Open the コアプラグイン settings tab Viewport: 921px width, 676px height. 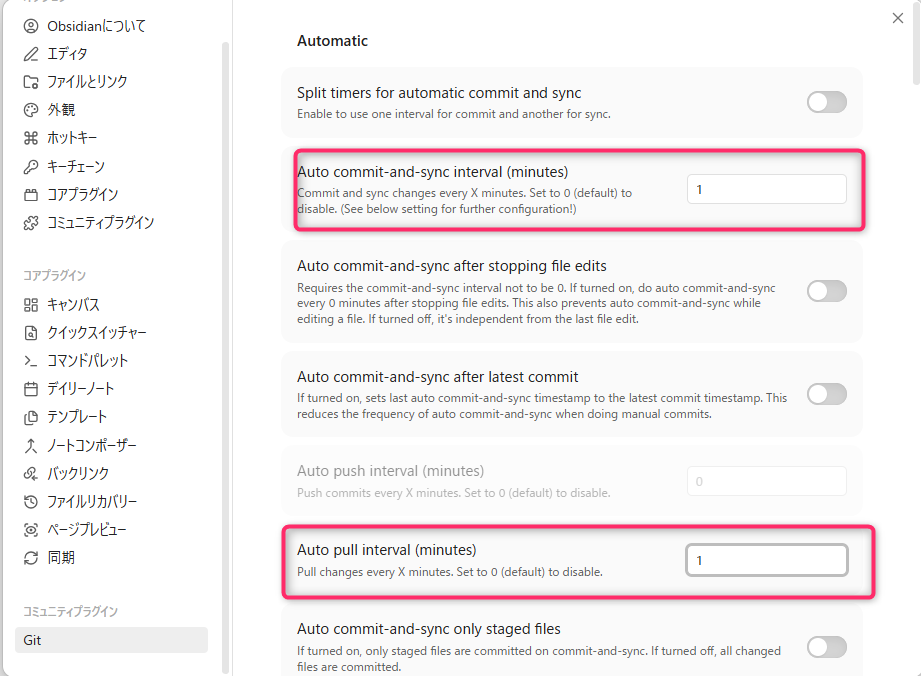tap(83, 195)
